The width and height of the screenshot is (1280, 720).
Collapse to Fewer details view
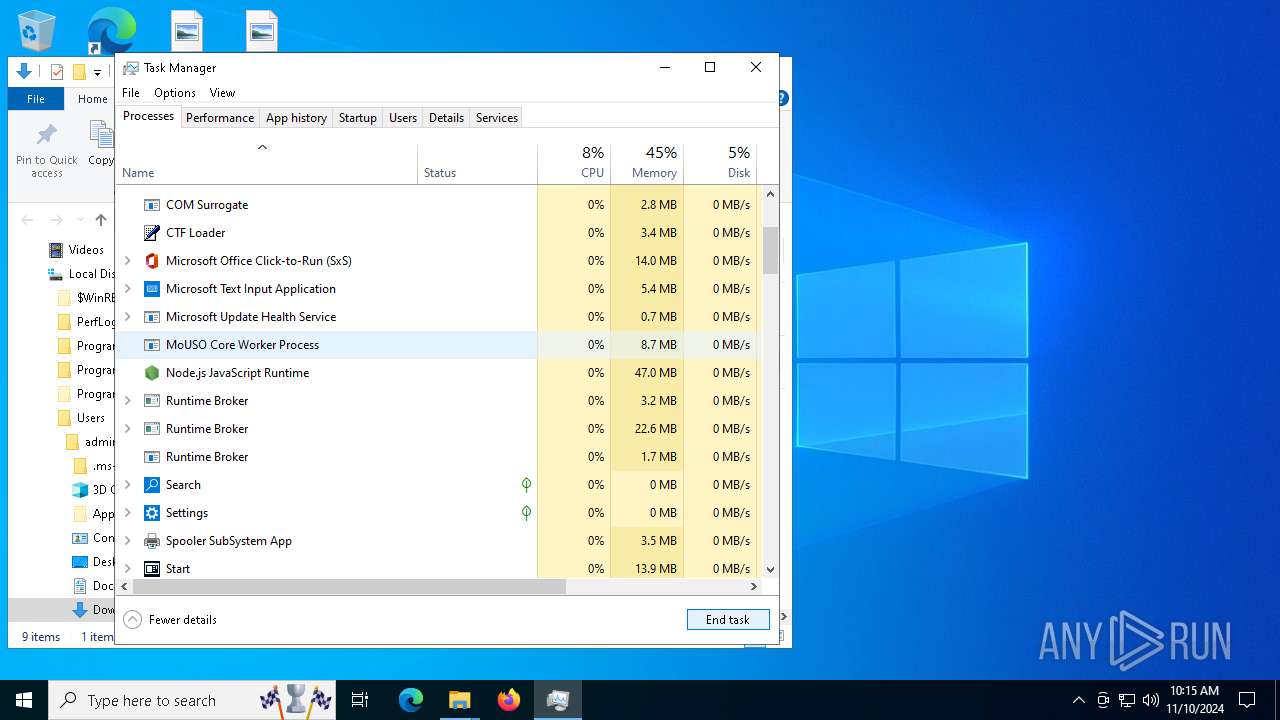tap(170, 620)
